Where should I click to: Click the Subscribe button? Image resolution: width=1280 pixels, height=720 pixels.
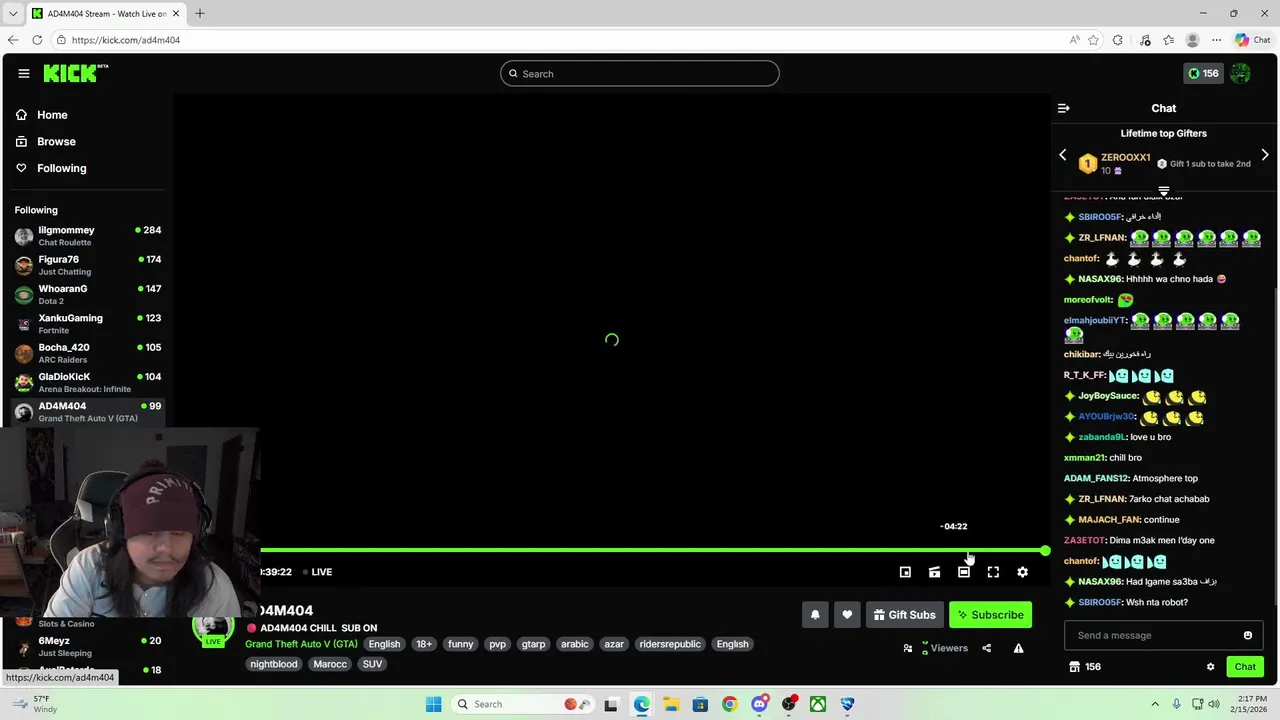coord(990,615)
